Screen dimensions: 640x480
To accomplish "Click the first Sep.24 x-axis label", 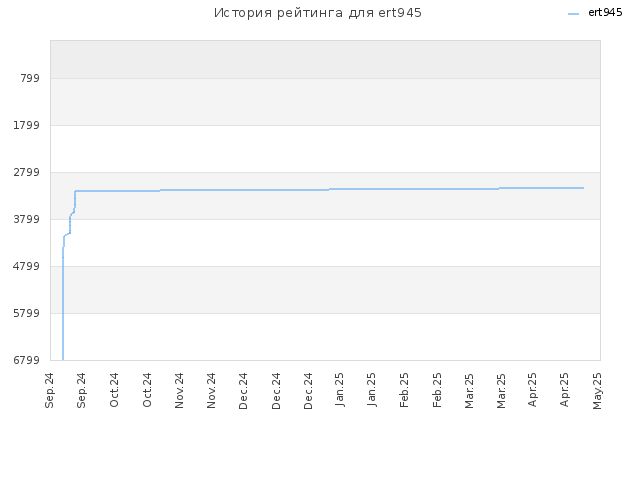I will [x=49, y=390].
